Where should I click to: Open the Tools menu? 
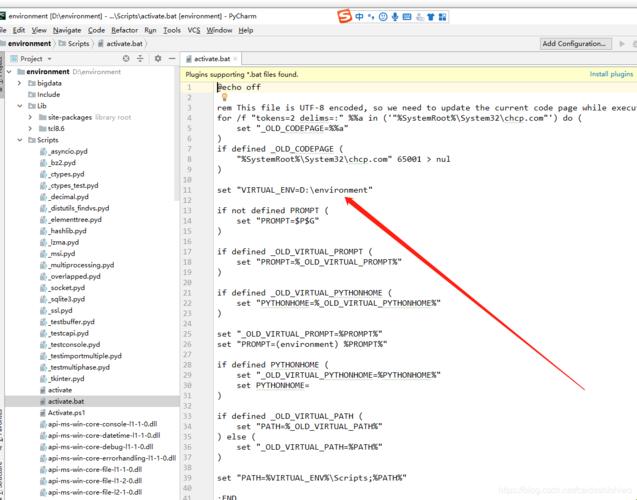(172, 30)
